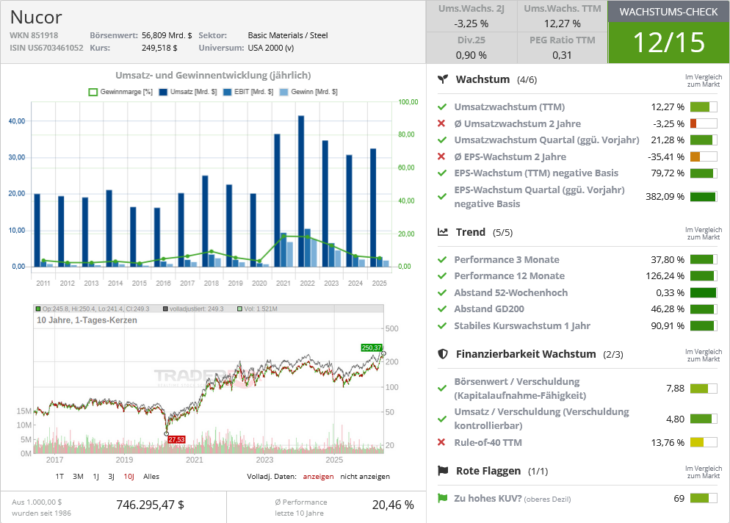Select the 3M chart time range

click(78, 476)
